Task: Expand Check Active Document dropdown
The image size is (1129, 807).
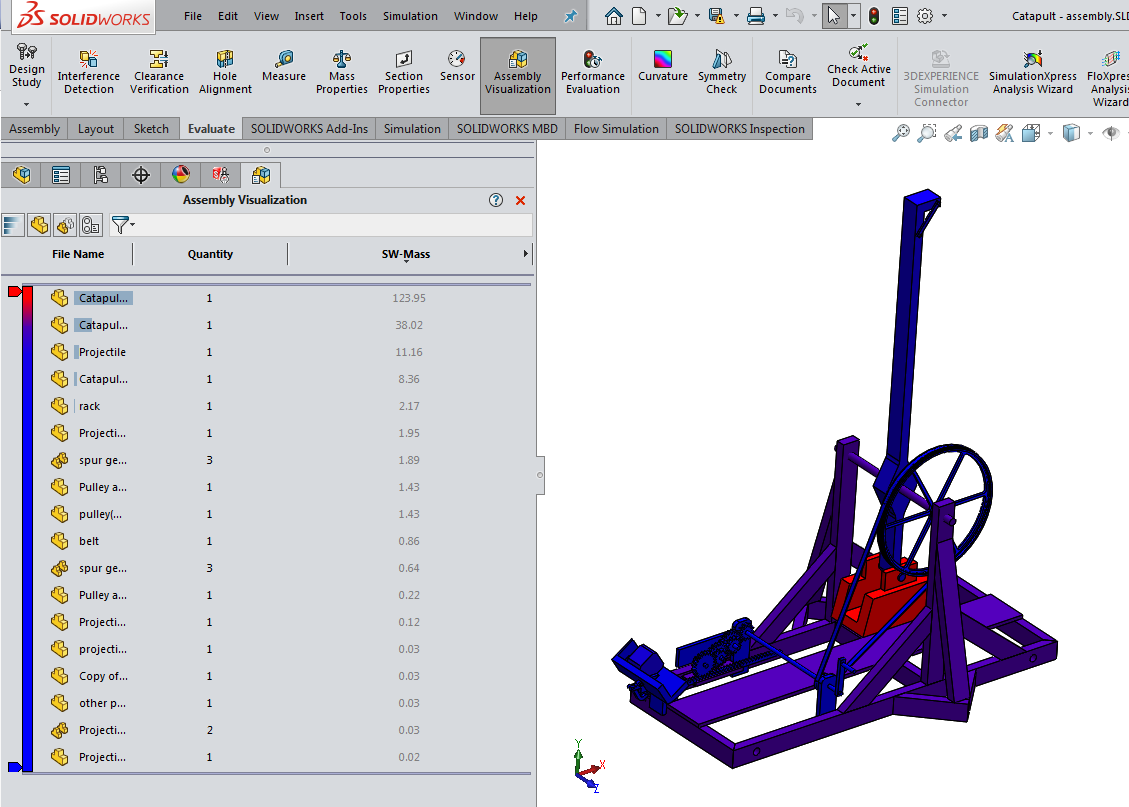Action: (858, 104)
